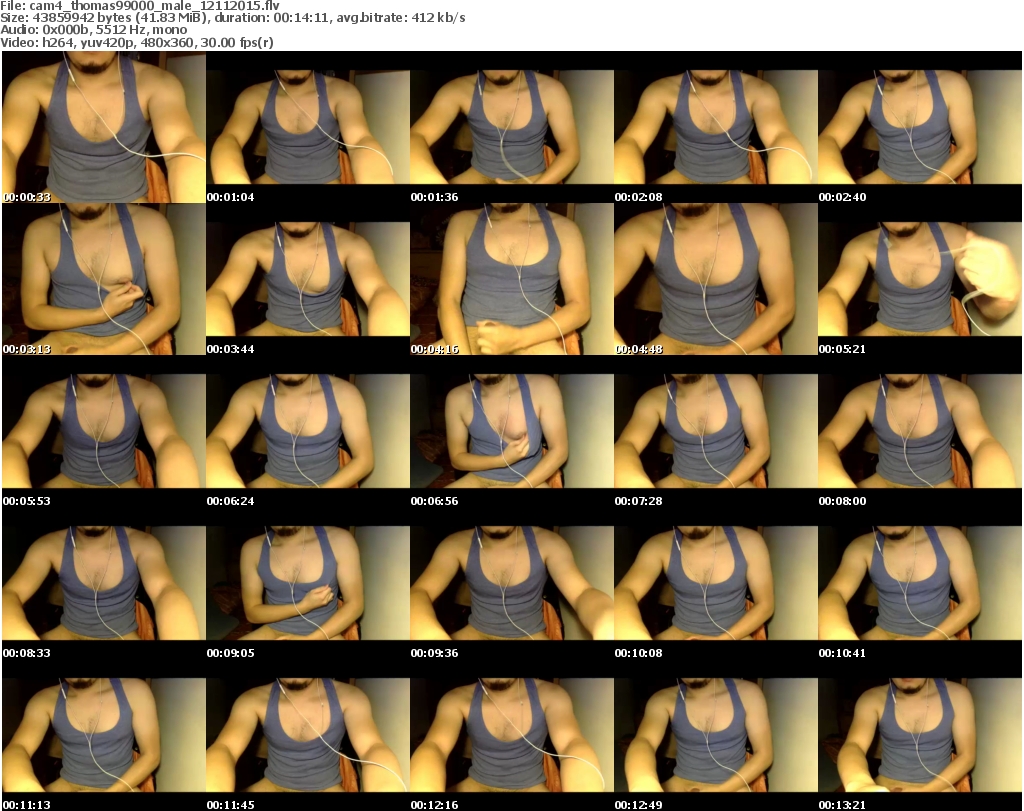Open the frame at 00:02:08
This screenshot has width=1024, height=811.
[x=715, y=127]
